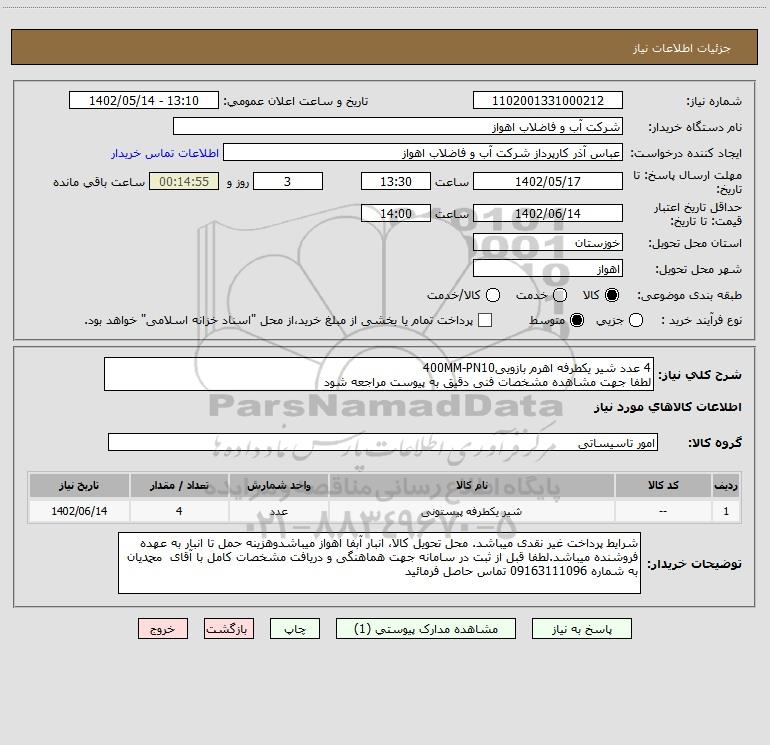Click the تاریخ نیاز column header
The height and width of the screenshot is (745, 770).
click(79, 485)
